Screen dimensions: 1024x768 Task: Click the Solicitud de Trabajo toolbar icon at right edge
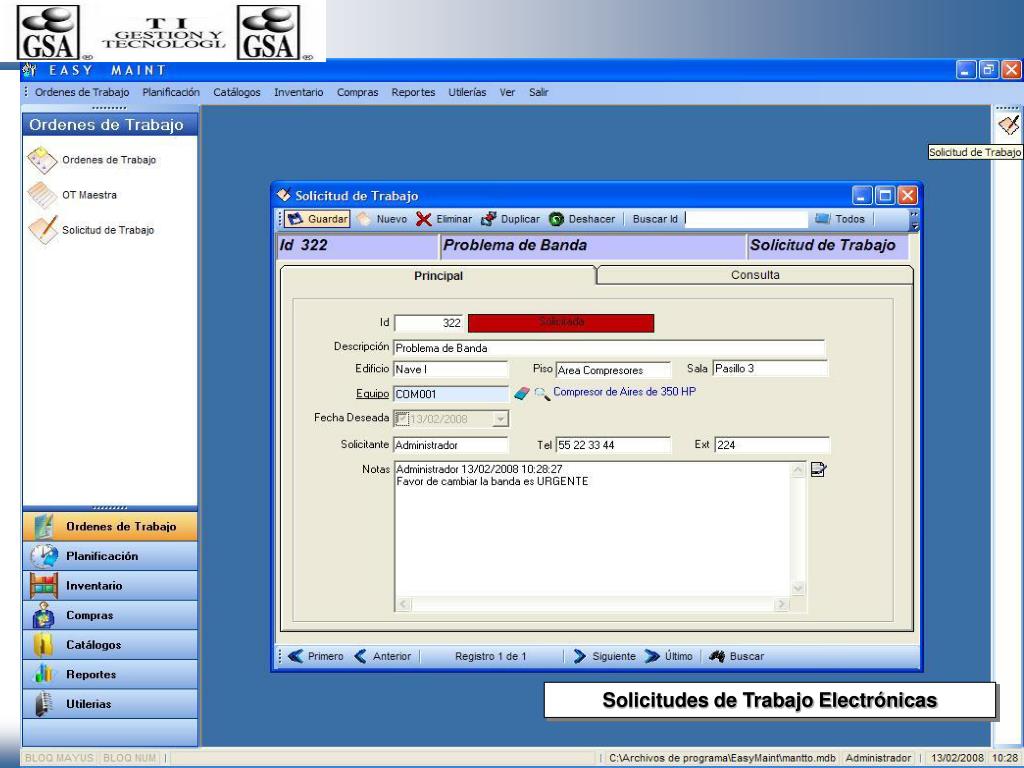pyautogui.click(x=1008, y=124)
